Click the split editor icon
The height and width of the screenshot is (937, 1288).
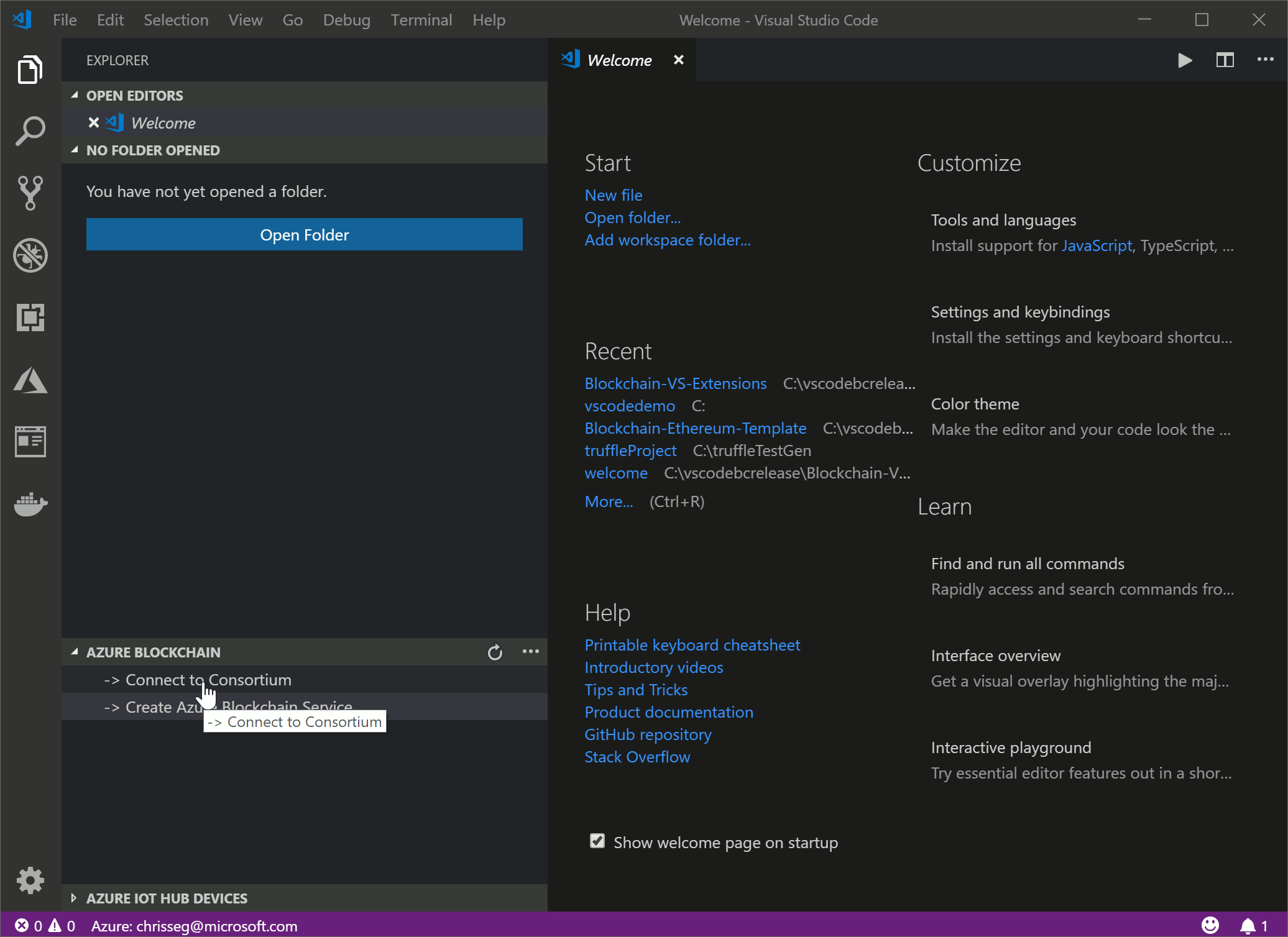pyautogui.click(x=1225, y=60)
